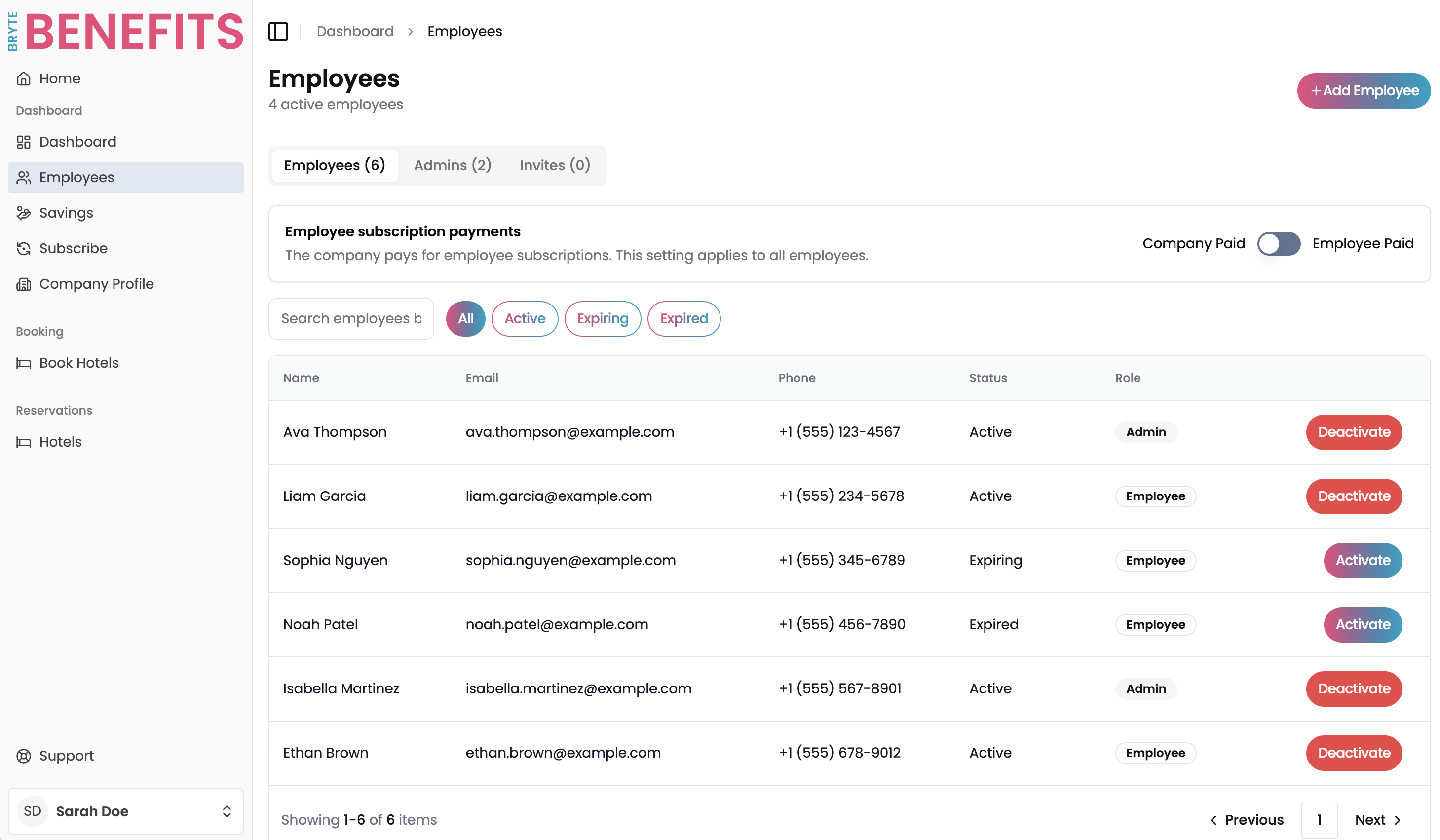Deactivate Ethan Brown
This screenshot has height=840, width=1440.
(1354, 753)
